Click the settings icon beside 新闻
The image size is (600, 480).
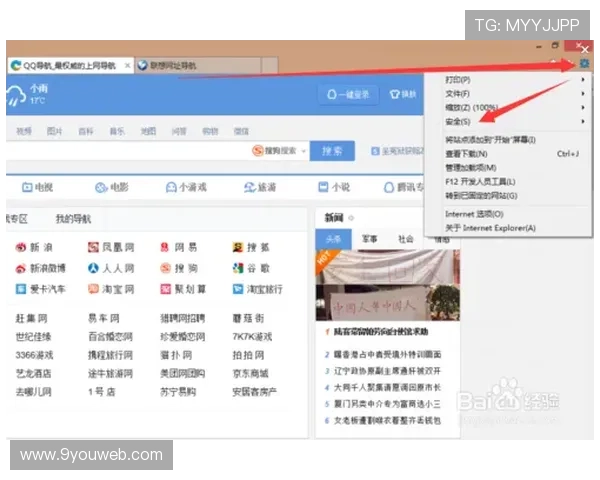[351, 218]
